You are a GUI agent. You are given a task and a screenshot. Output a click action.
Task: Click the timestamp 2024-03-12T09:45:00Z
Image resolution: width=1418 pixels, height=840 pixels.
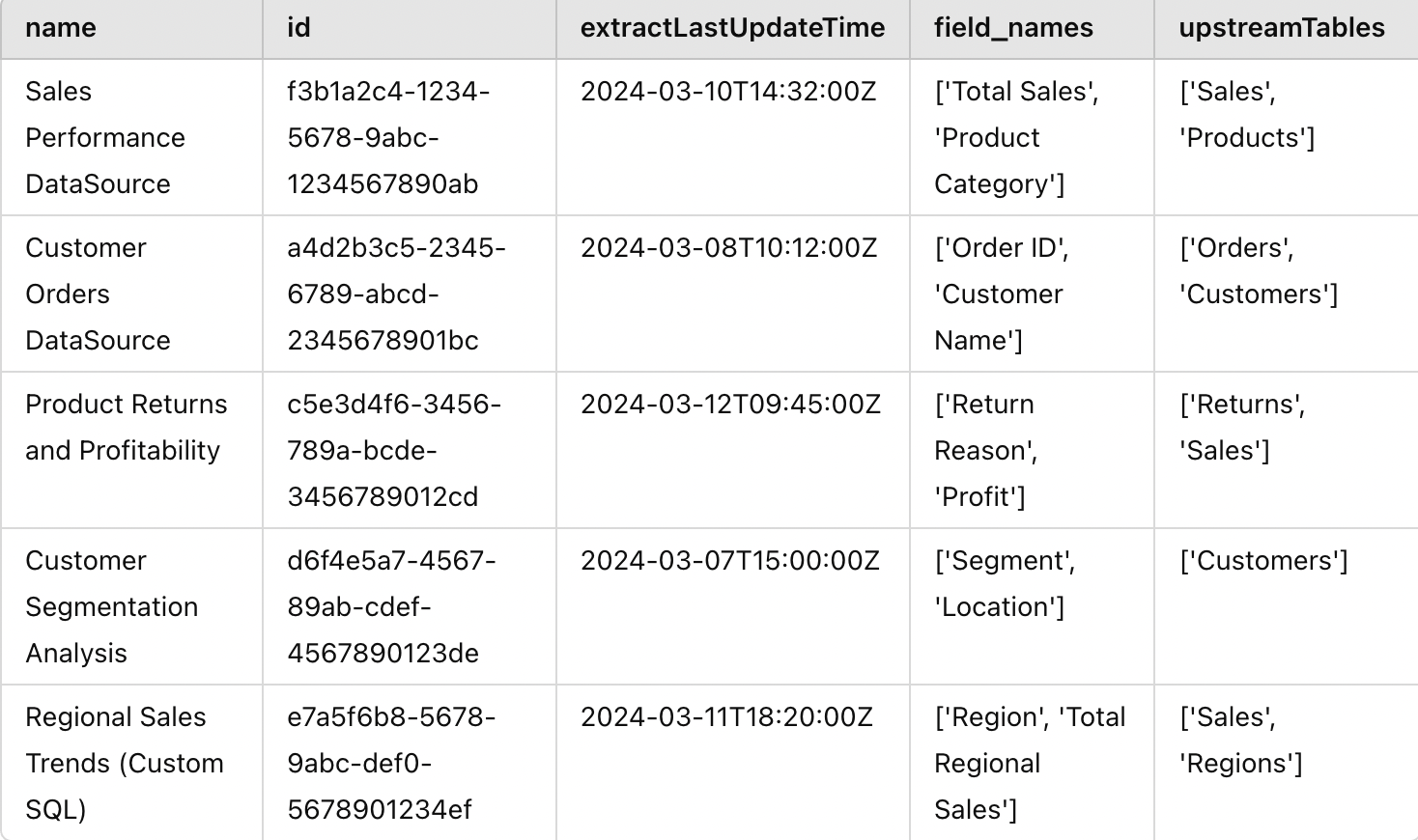tap(730, 405)
